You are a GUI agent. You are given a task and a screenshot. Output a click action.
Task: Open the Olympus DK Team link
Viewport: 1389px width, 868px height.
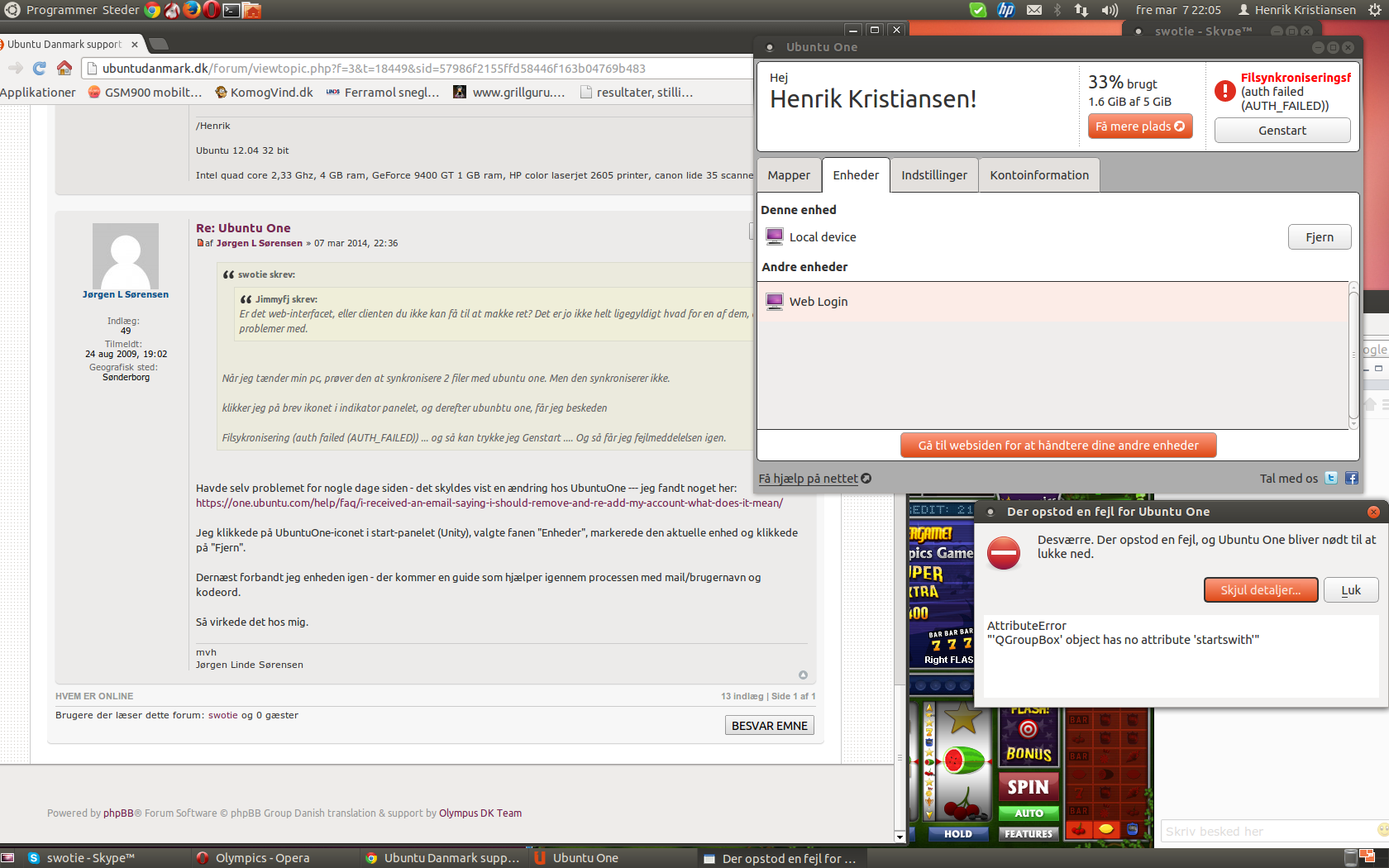coord(480,813)
